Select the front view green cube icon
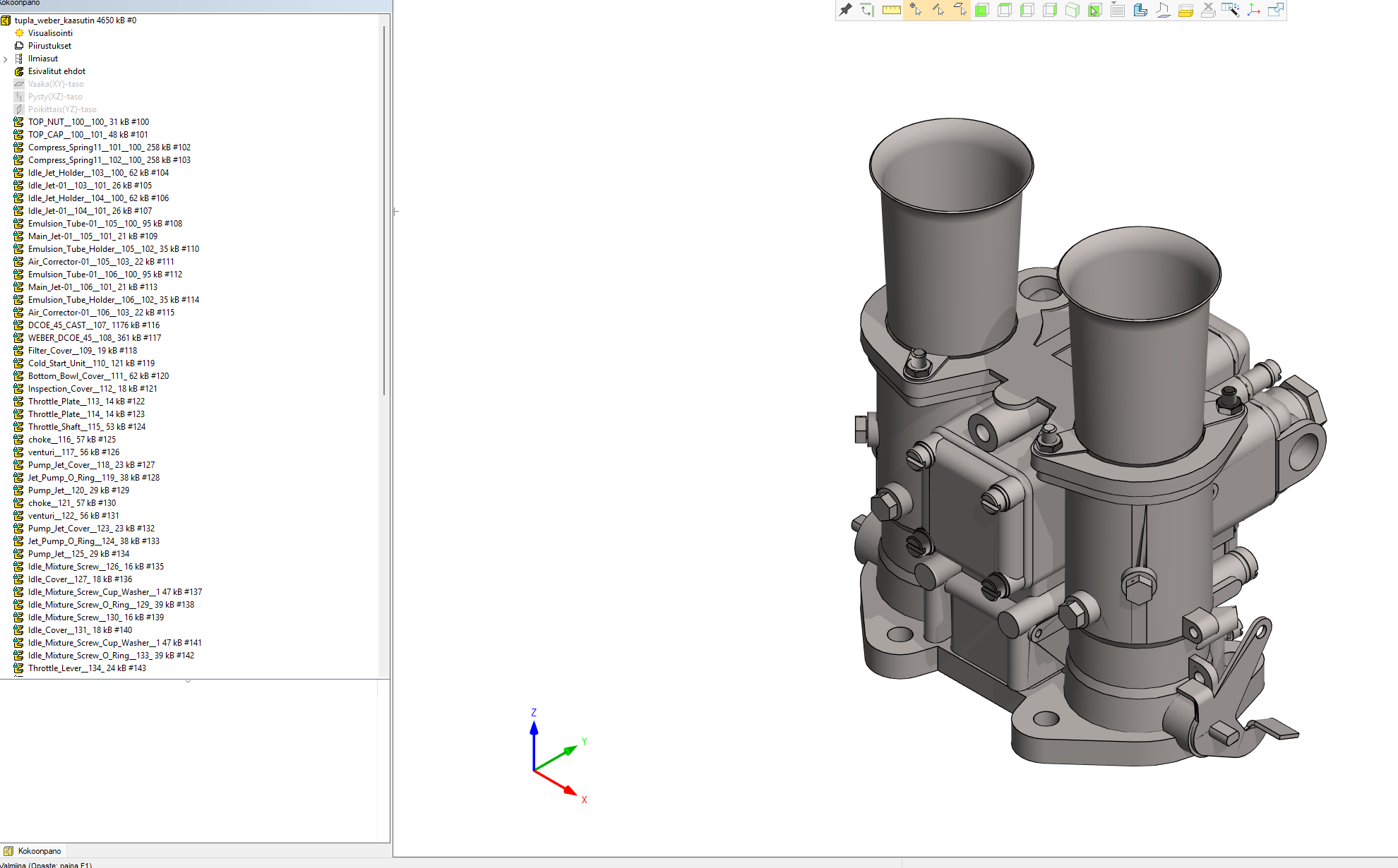The image size is (1398, 868). coord(981,10)
